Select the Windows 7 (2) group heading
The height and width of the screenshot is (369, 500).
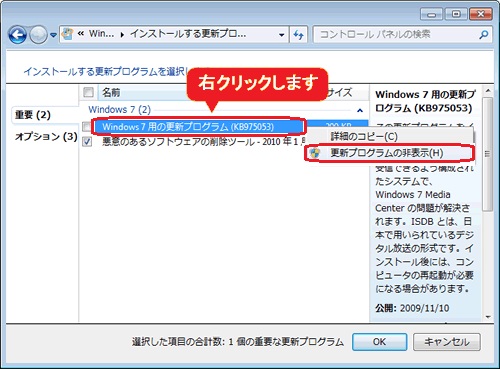point(119,109)
